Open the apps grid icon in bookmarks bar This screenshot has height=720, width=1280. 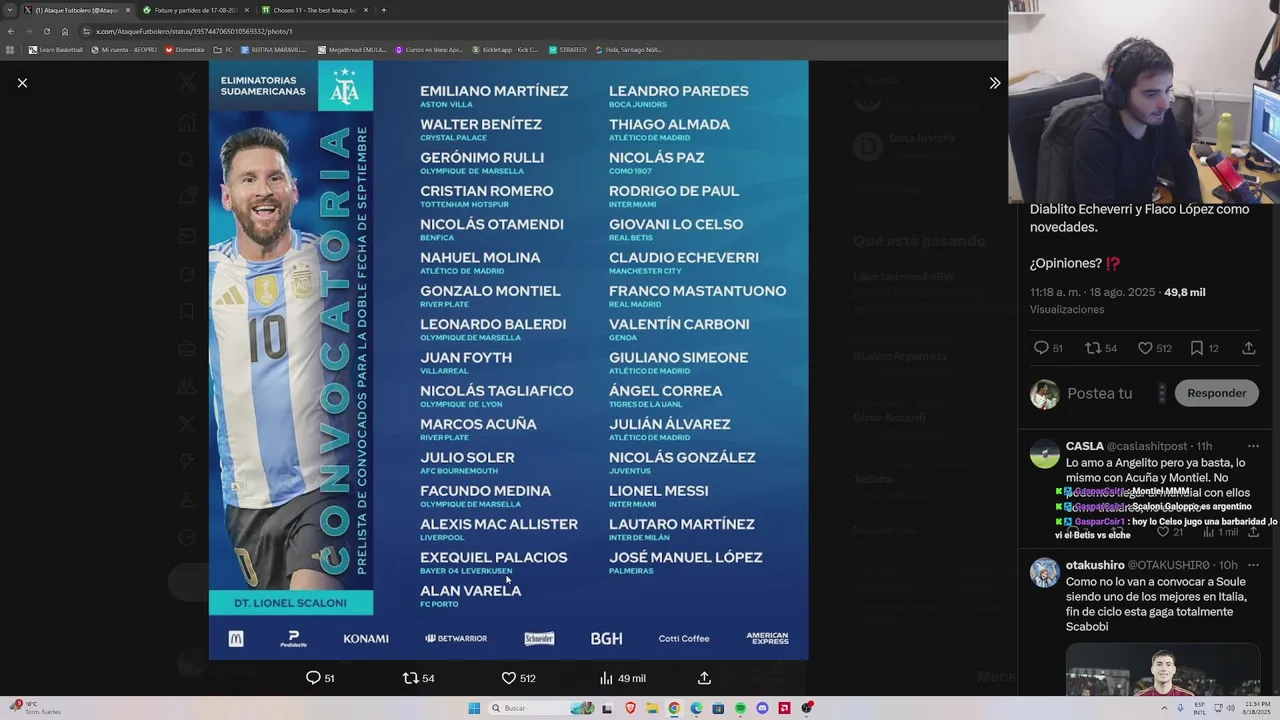tap(10, 49)
